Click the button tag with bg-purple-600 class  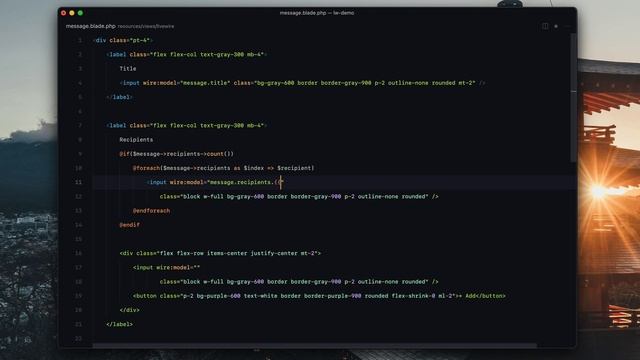pos(293,296)
